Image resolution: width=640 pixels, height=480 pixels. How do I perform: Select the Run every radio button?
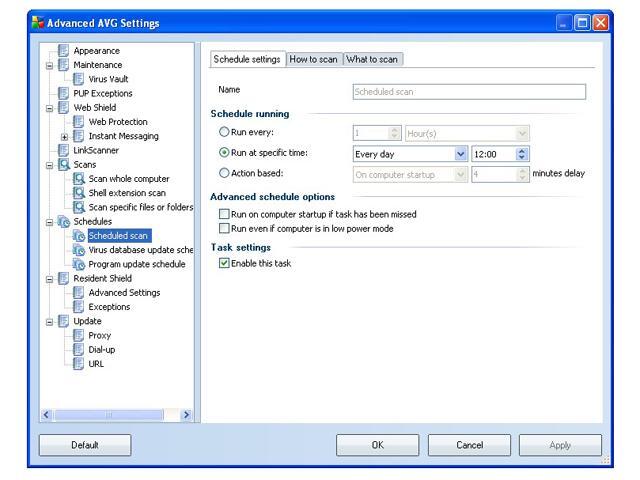point(224,132)
